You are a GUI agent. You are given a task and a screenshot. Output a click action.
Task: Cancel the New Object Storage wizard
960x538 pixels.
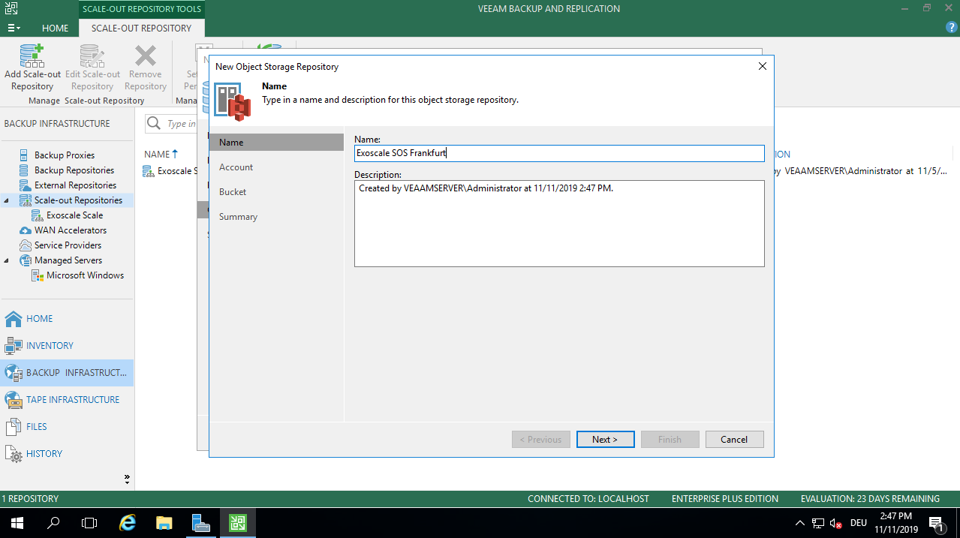pos(734,439)
